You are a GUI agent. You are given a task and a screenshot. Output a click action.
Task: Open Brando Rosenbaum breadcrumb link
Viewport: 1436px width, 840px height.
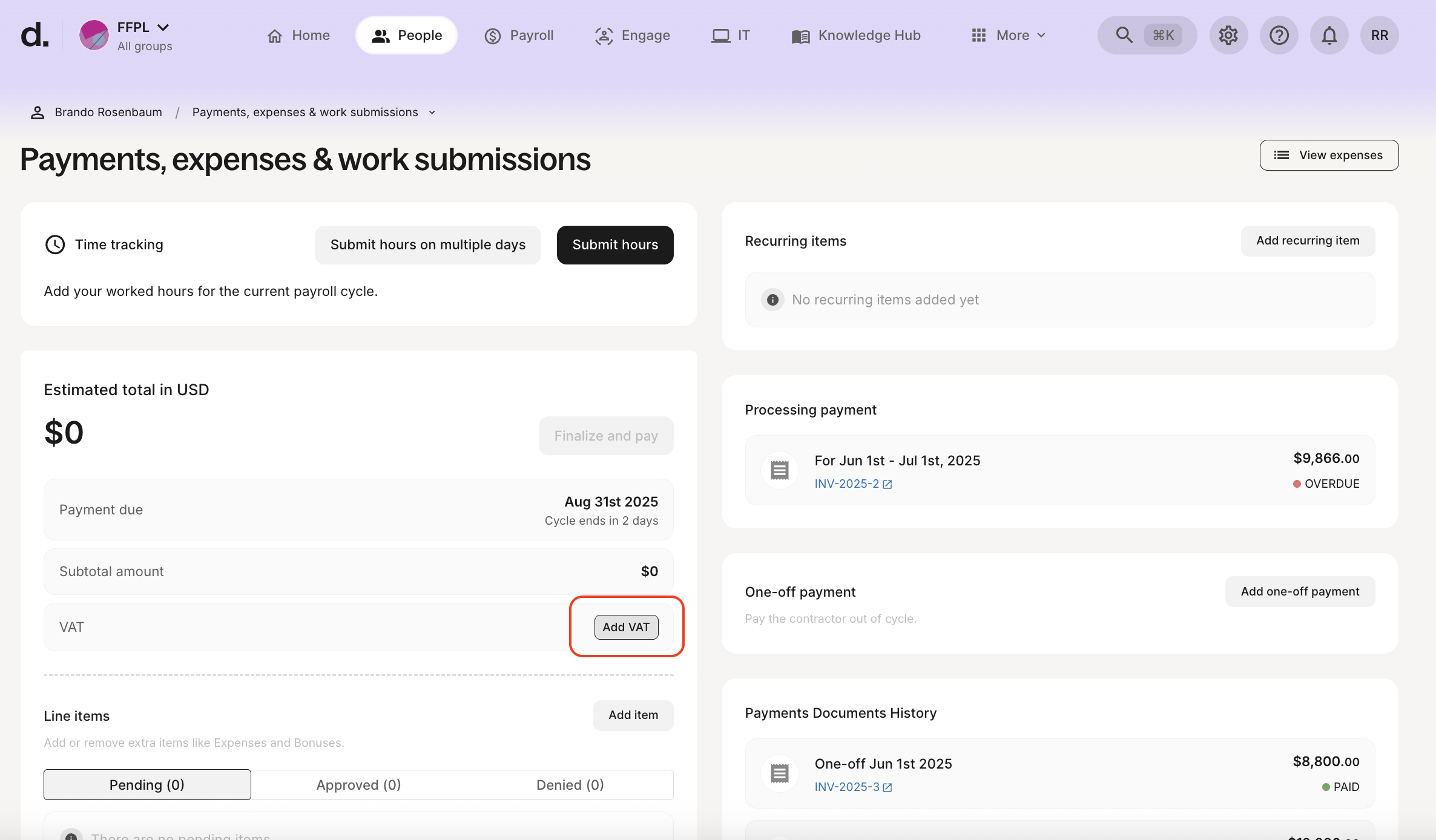[108, 113]
